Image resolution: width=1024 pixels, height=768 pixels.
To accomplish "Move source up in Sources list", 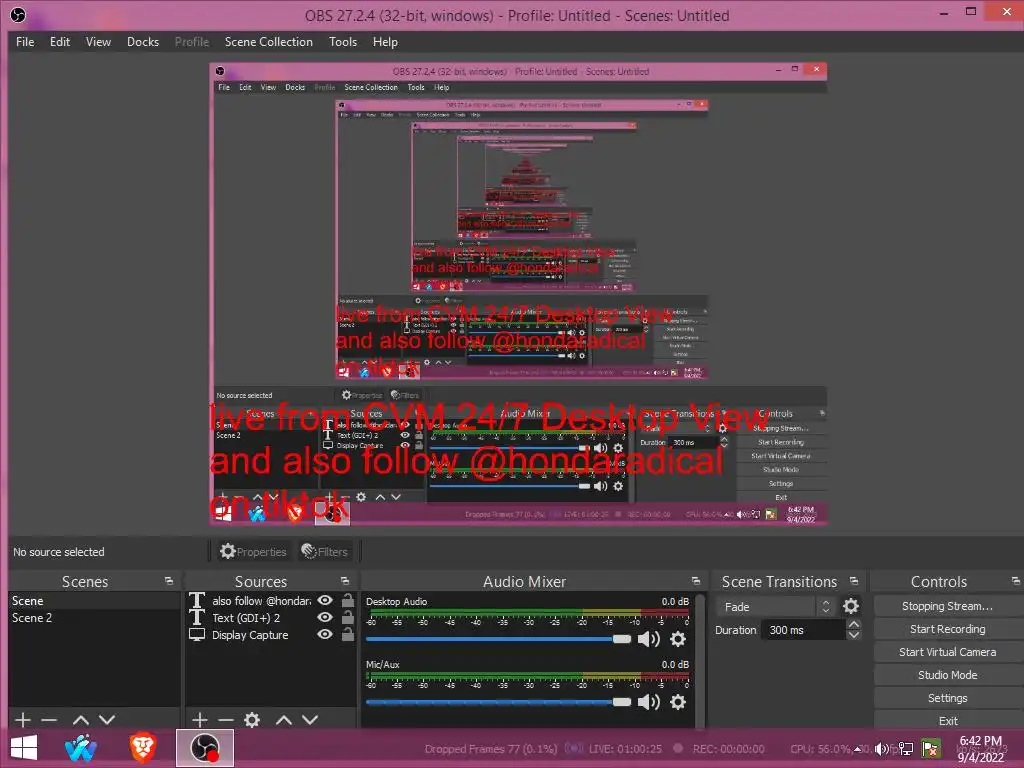I will (x=283, y=720).
